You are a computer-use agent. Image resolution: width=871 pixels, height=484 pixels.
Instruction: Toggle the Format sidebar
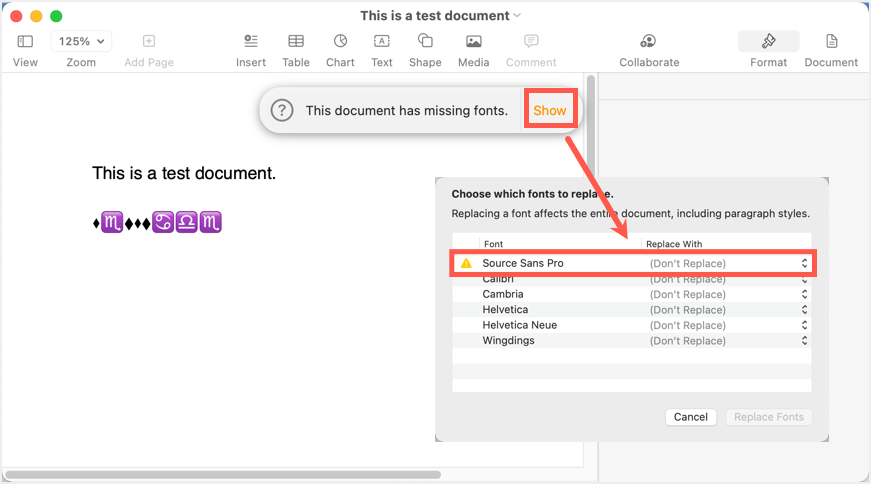(x=768, y=41)
